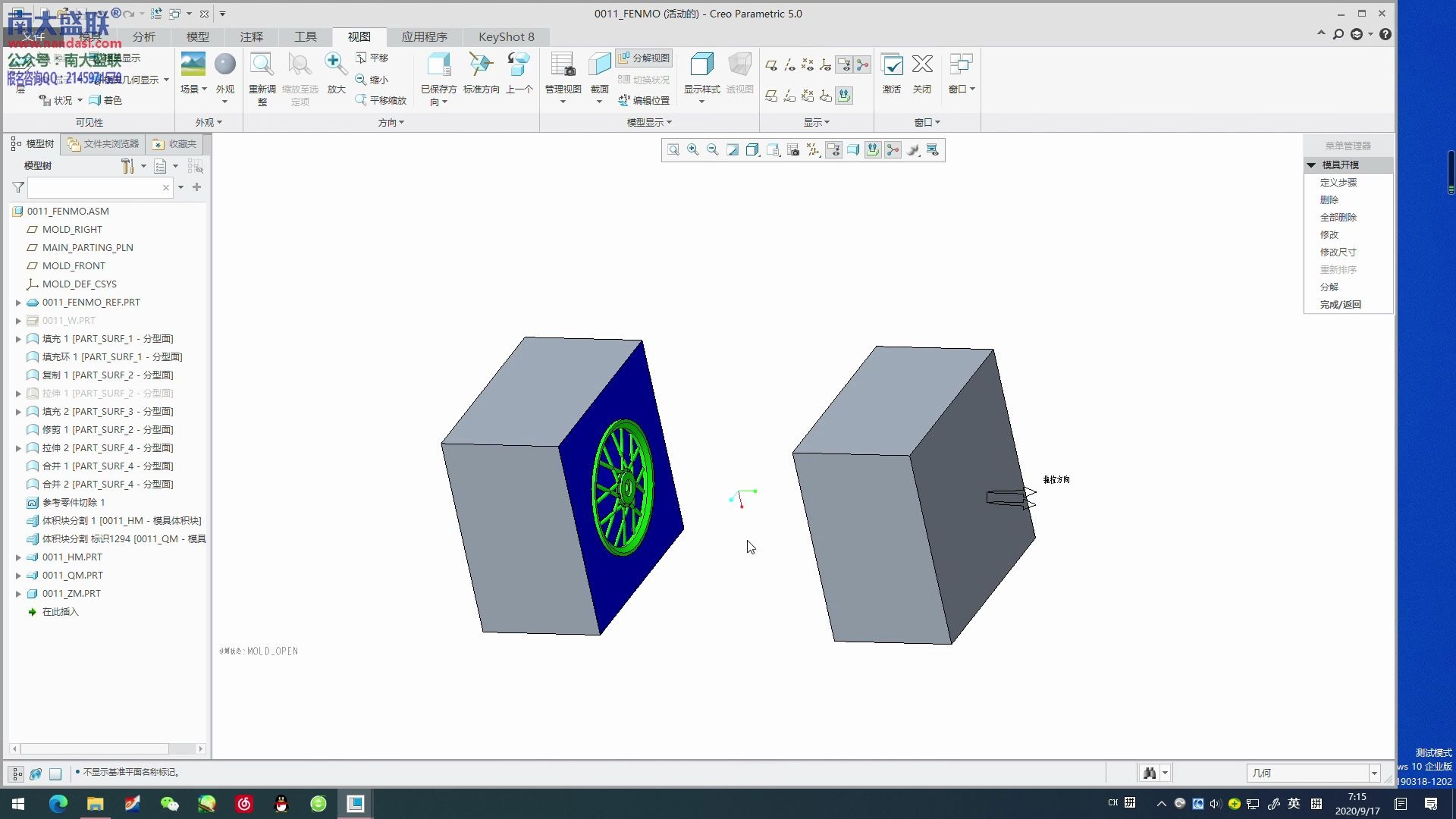This screenshot has width=1456, height=819.
Task: Click the model tree settings hammer icon
Action: tap(127, 165)
